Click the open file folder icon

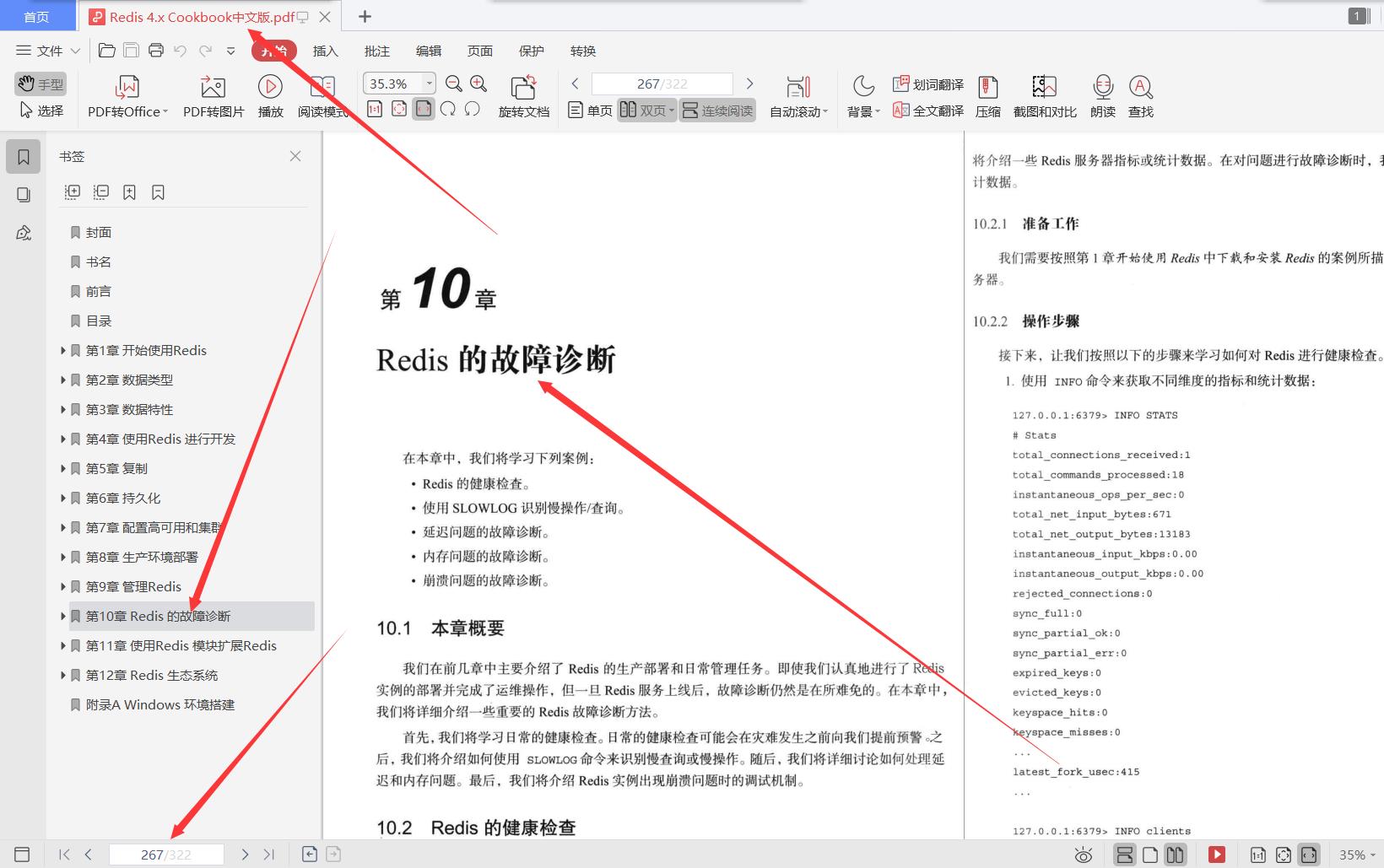(107, 51)
